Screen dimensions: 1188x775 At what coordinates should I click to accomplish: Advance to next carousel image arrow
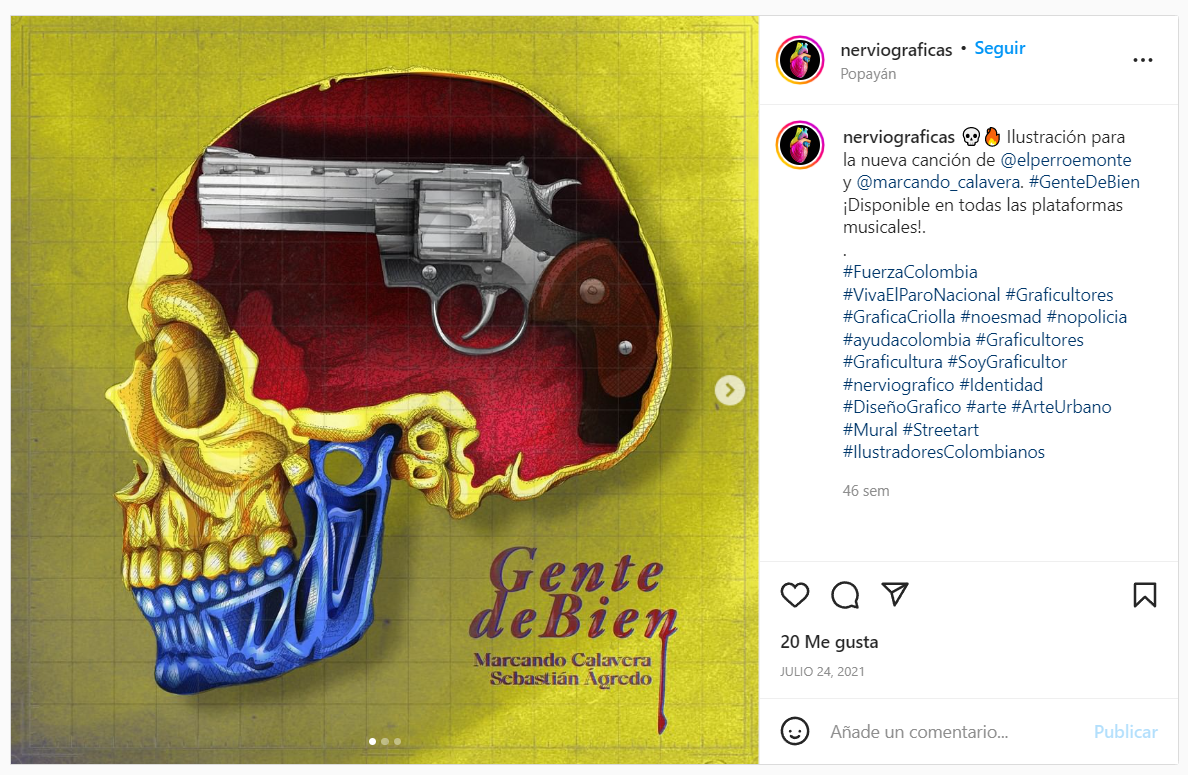coord(730,390)
